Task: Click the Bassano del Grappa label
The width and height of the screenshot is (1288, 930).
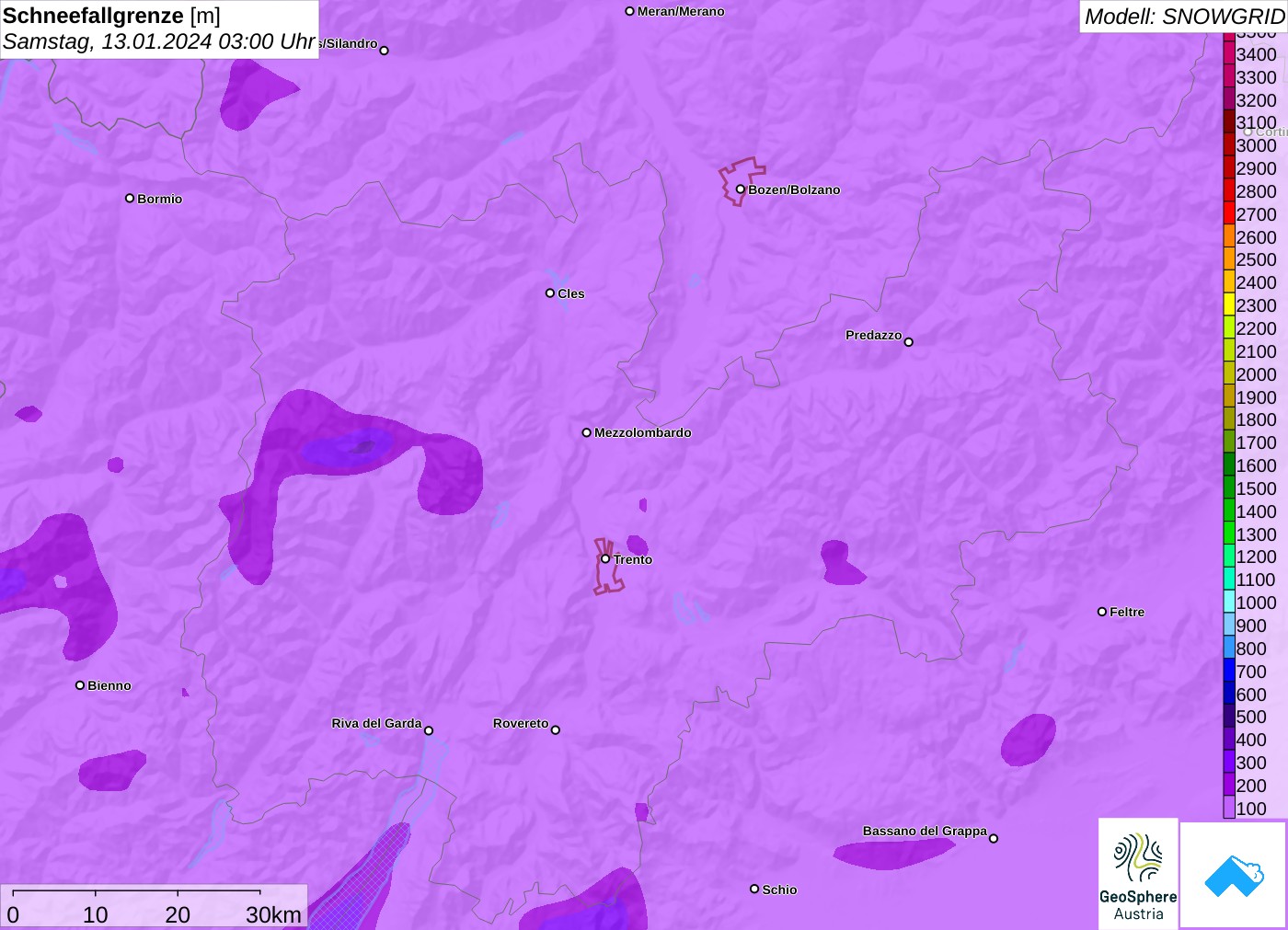Action: [925, 831]
